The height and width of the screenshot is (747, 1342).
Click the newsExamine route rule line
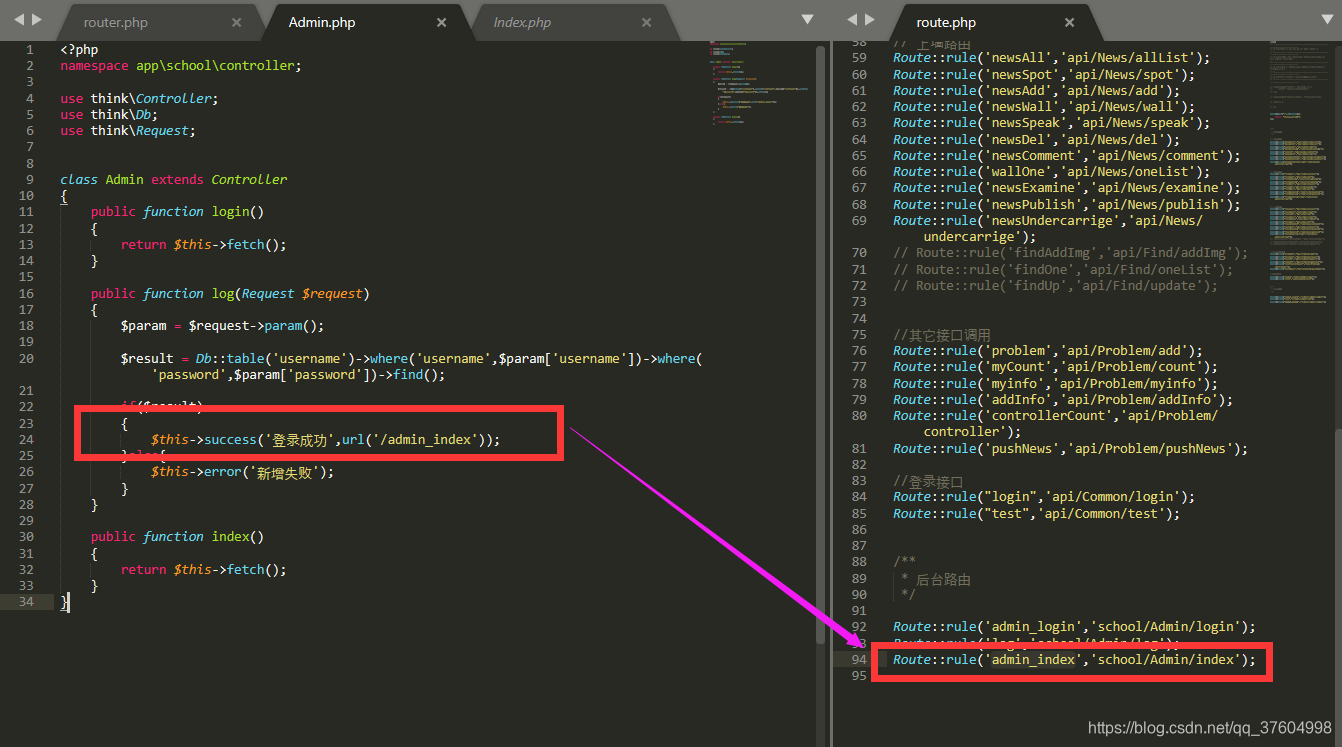(1066, 187)
